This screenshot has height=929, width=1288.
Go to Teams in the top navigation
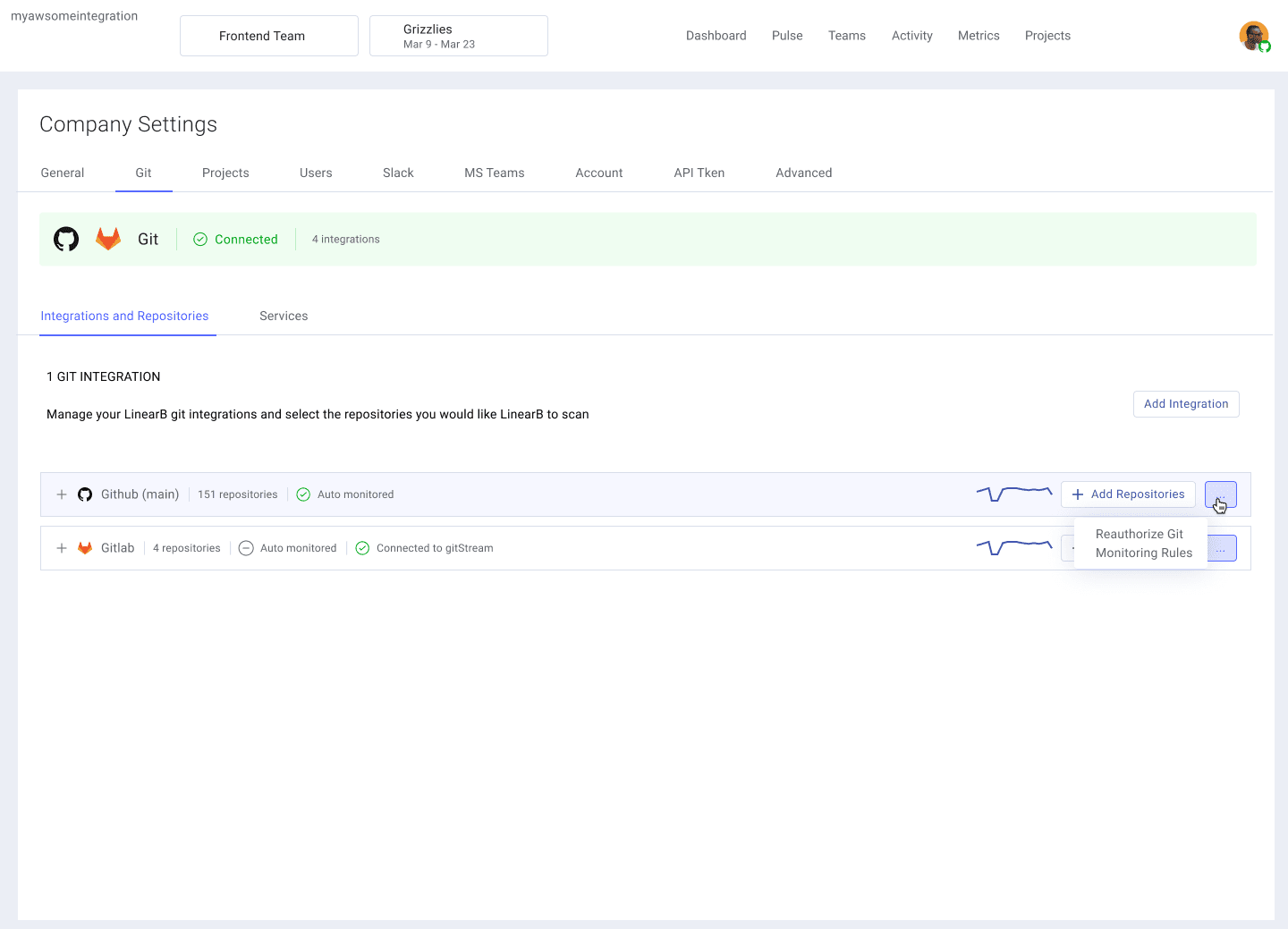(847, 36)
